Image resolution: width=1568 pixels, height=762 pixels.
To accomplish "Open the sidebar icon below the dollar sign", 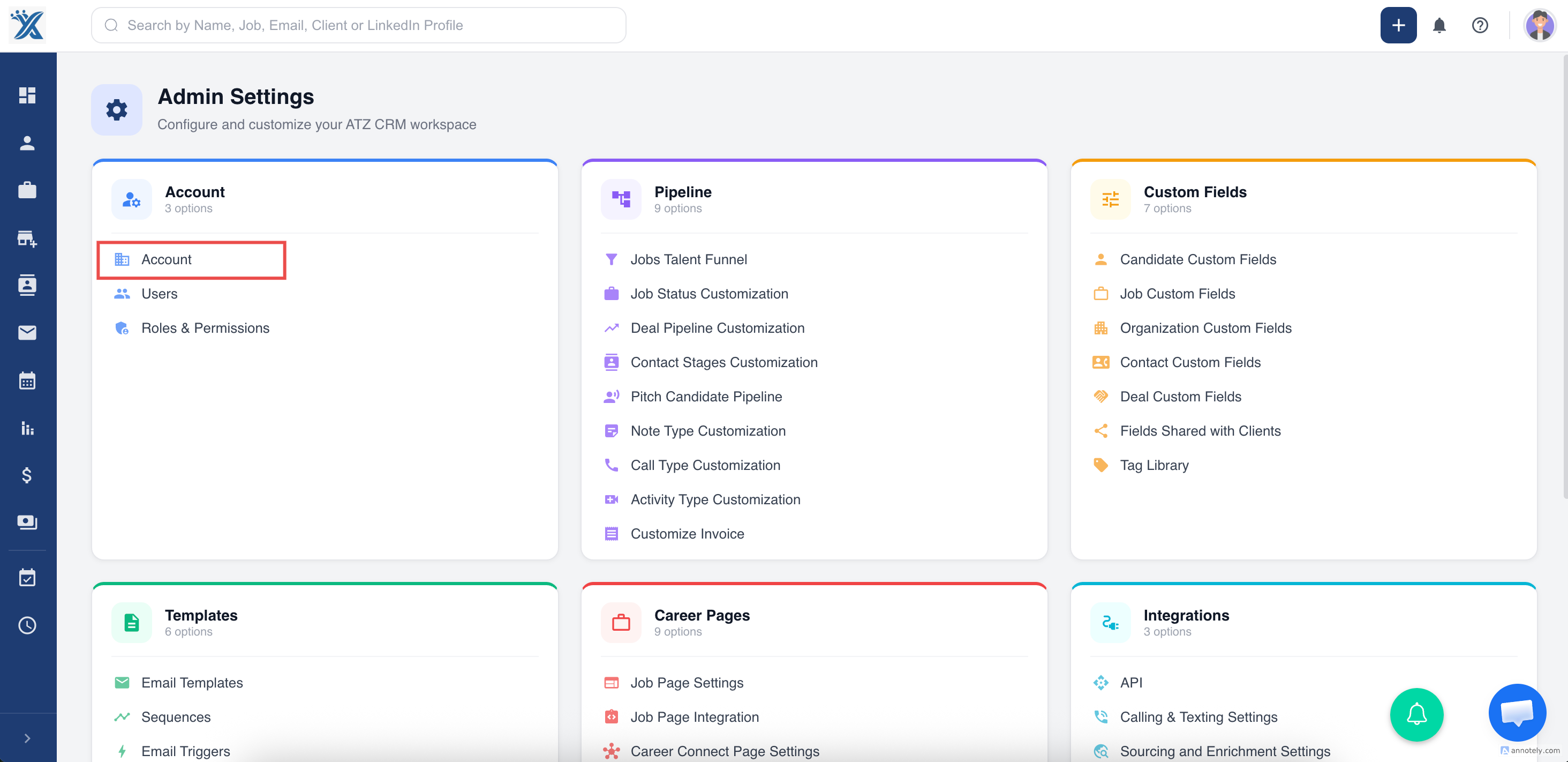I will click(x=27, y=522).
